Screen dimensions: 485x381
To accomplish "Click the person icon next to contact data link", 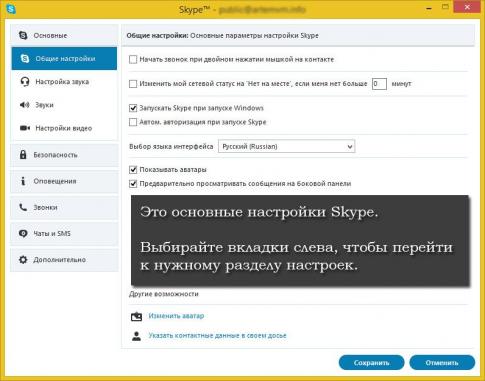I will click(136, 336).
